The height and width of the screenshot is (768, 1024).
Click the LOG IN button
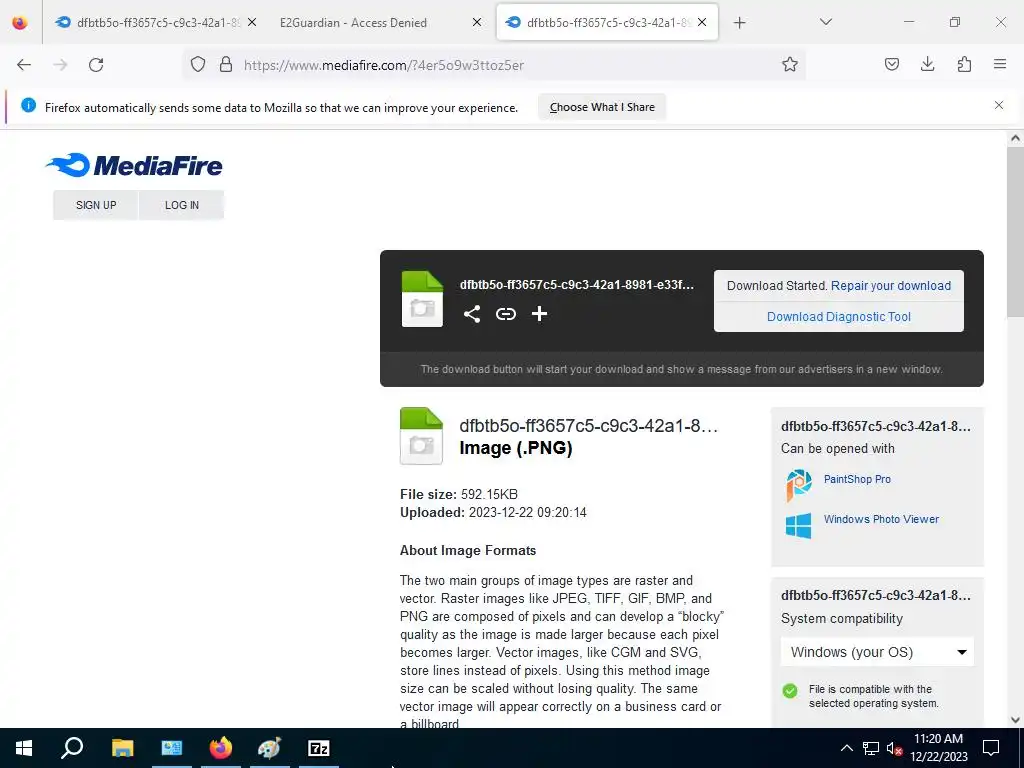[x=182, y=205]
